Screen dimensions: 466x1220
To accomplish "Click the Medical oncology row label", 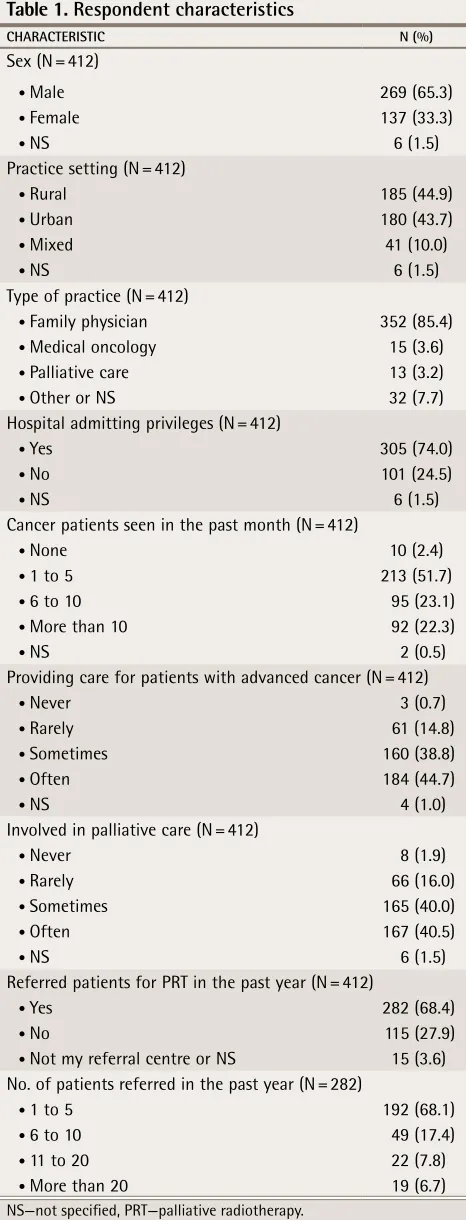I will 87,347.
